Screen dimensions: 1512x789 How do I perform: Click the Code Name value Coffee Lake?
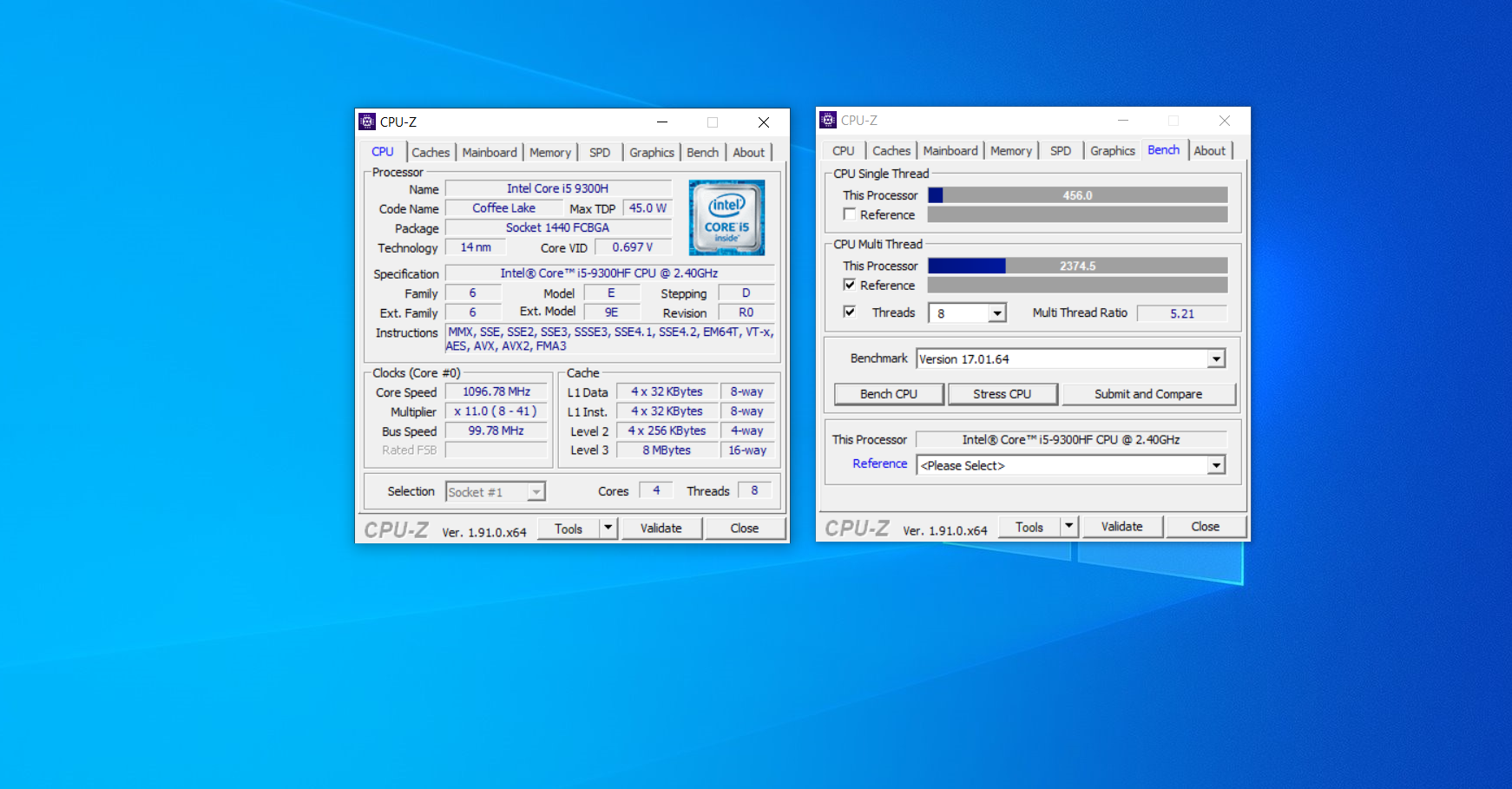click(x=503, y=208)
